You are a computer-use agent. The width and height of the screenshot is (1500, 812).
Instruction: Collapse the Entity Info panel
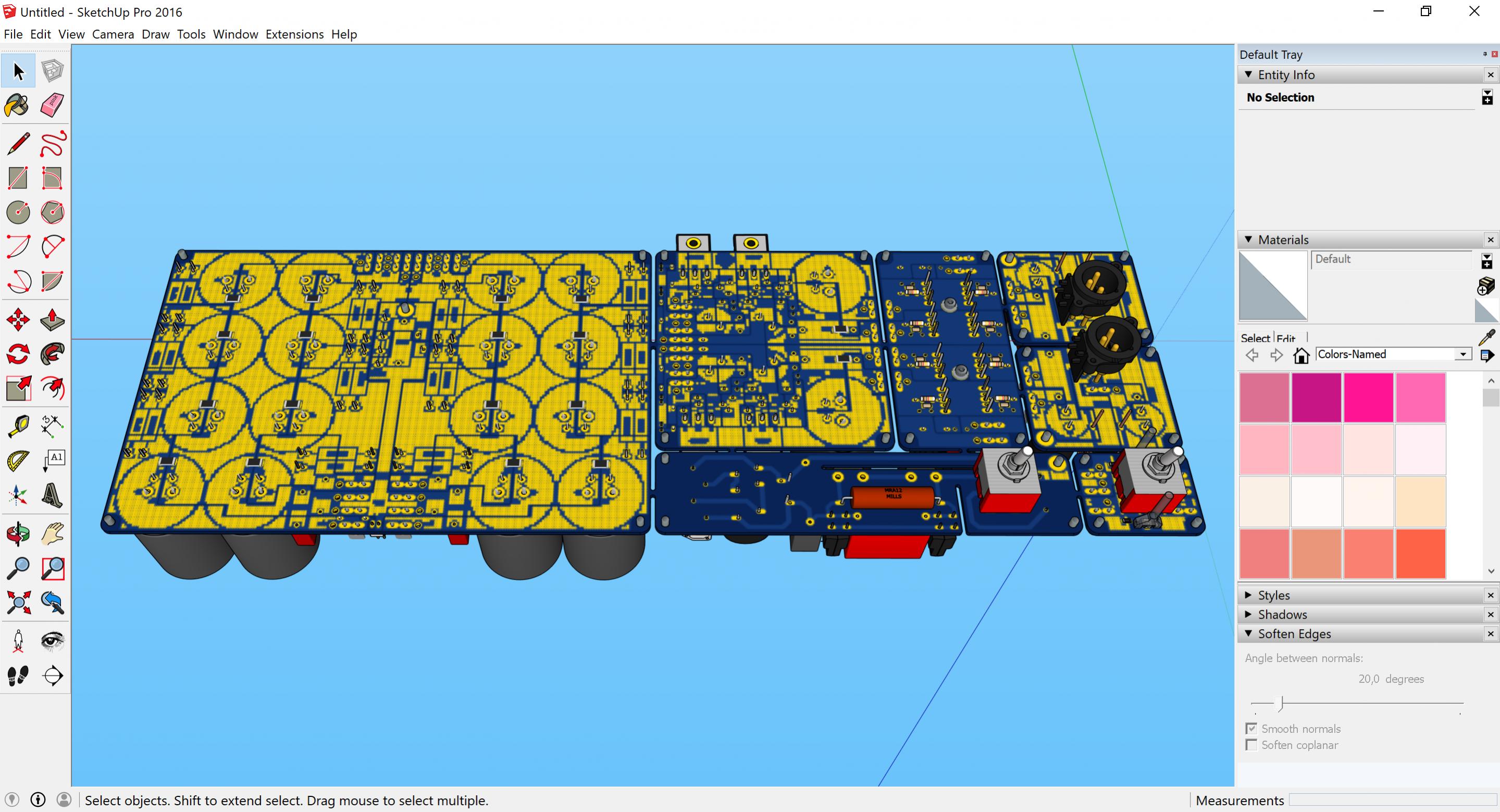coord(1248,74)
